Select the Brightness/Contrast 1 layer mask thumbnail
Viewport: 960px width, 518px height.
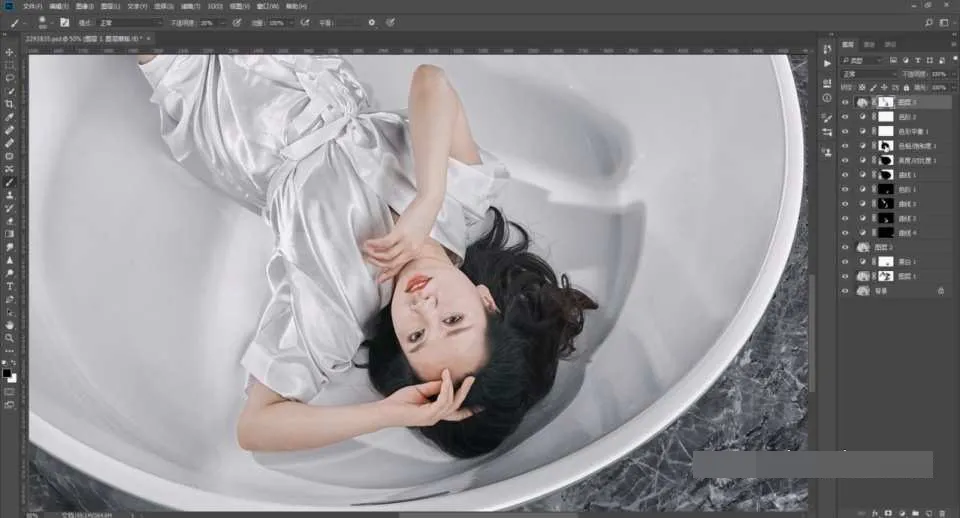pyautogui.click(x=886, y=160)
